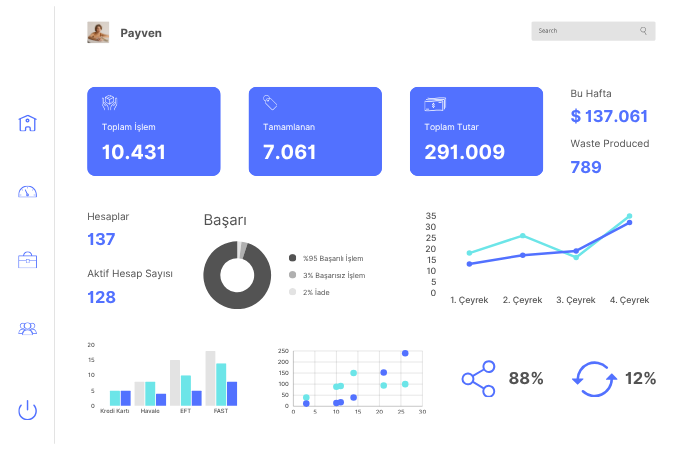Click the refresh cycle icon beside 12%
Image resolution: width=700 pixels, height=450 pixels.
point(590,378)
